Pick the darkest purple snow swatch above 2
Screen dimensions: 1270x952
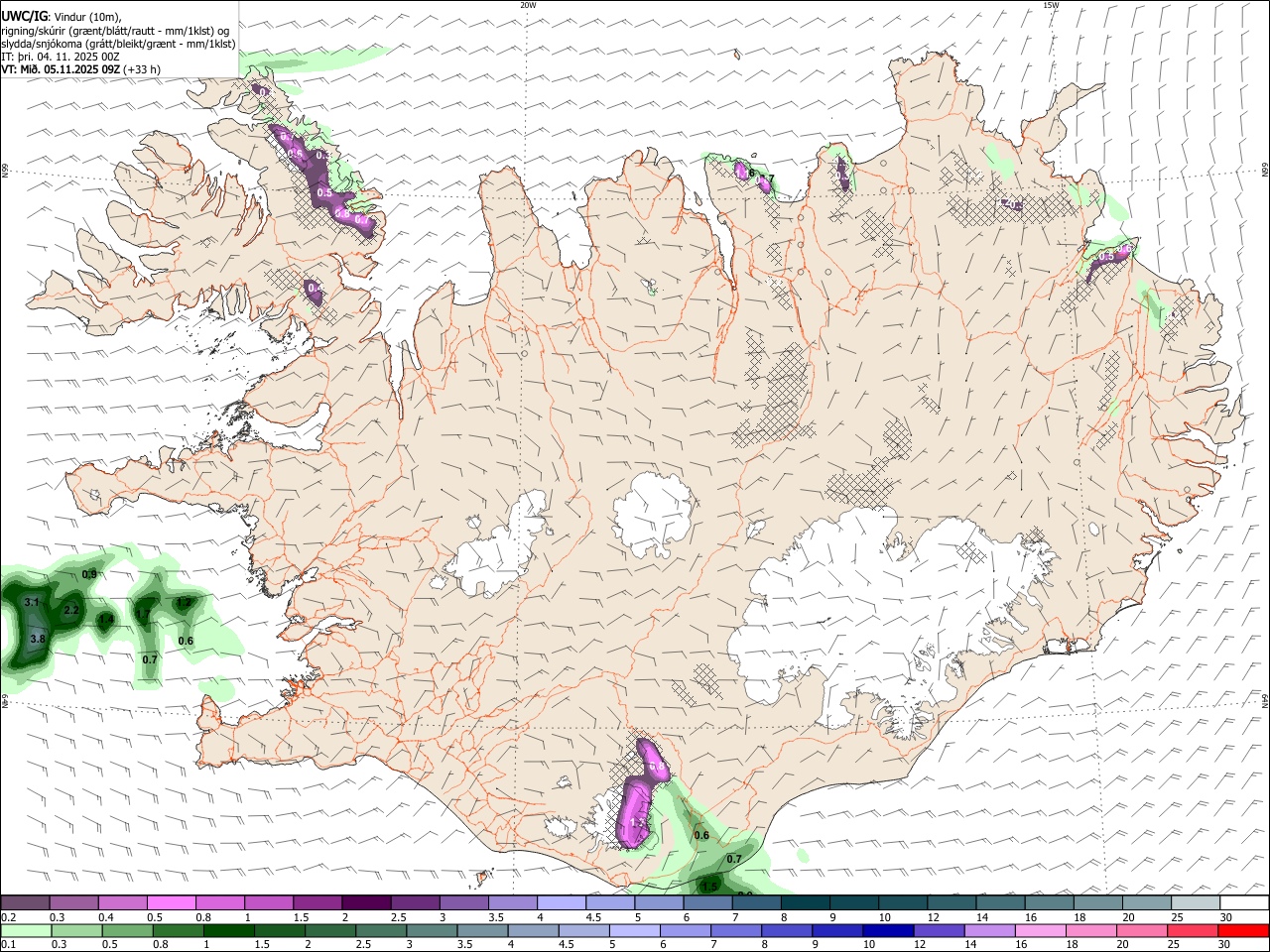point(365,902)
